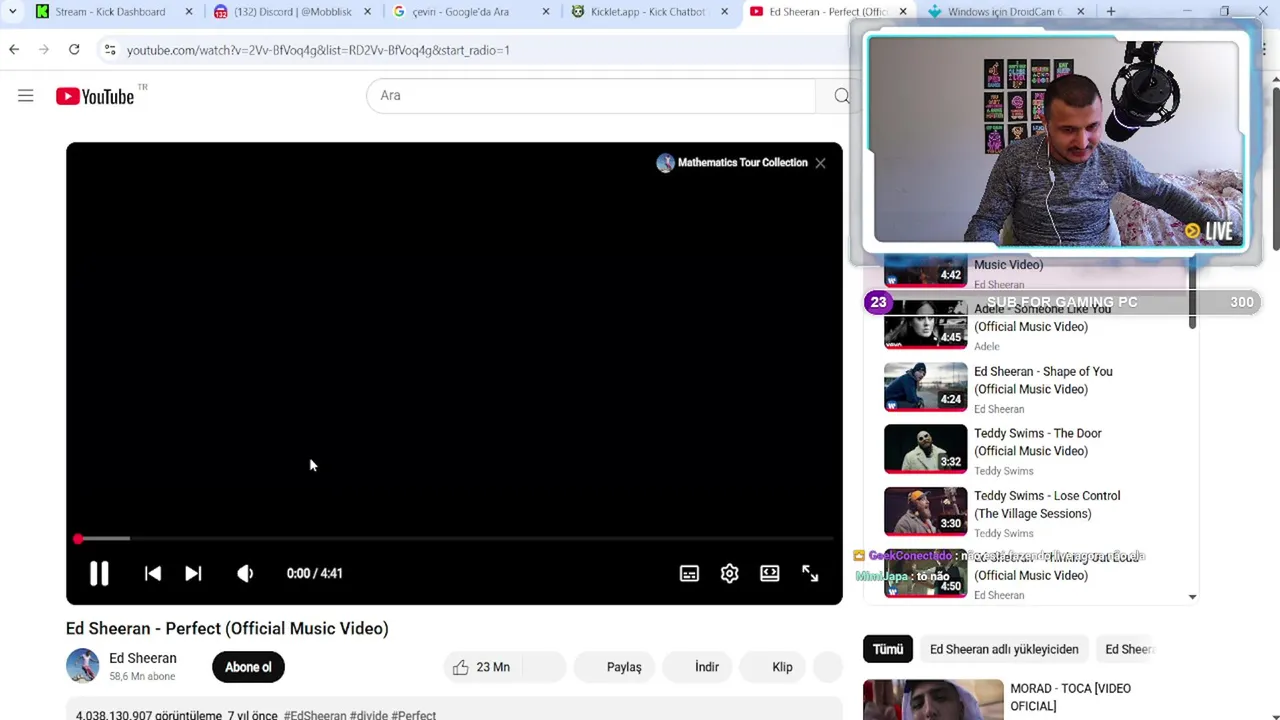1280x720 pixels.
Task: Open Mathematics Tour Collection info card
Action: 732,163
